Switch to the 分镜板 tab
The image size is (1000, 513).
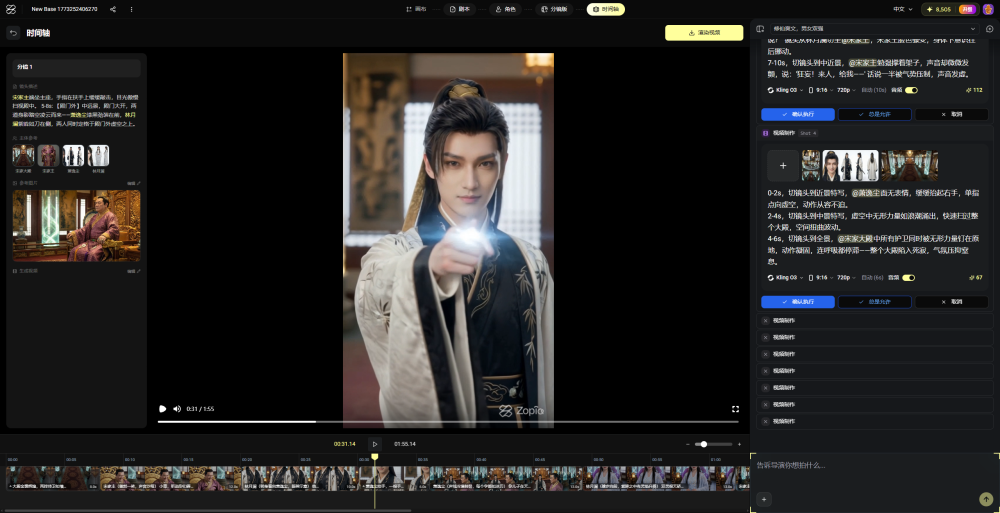(554, 10)
